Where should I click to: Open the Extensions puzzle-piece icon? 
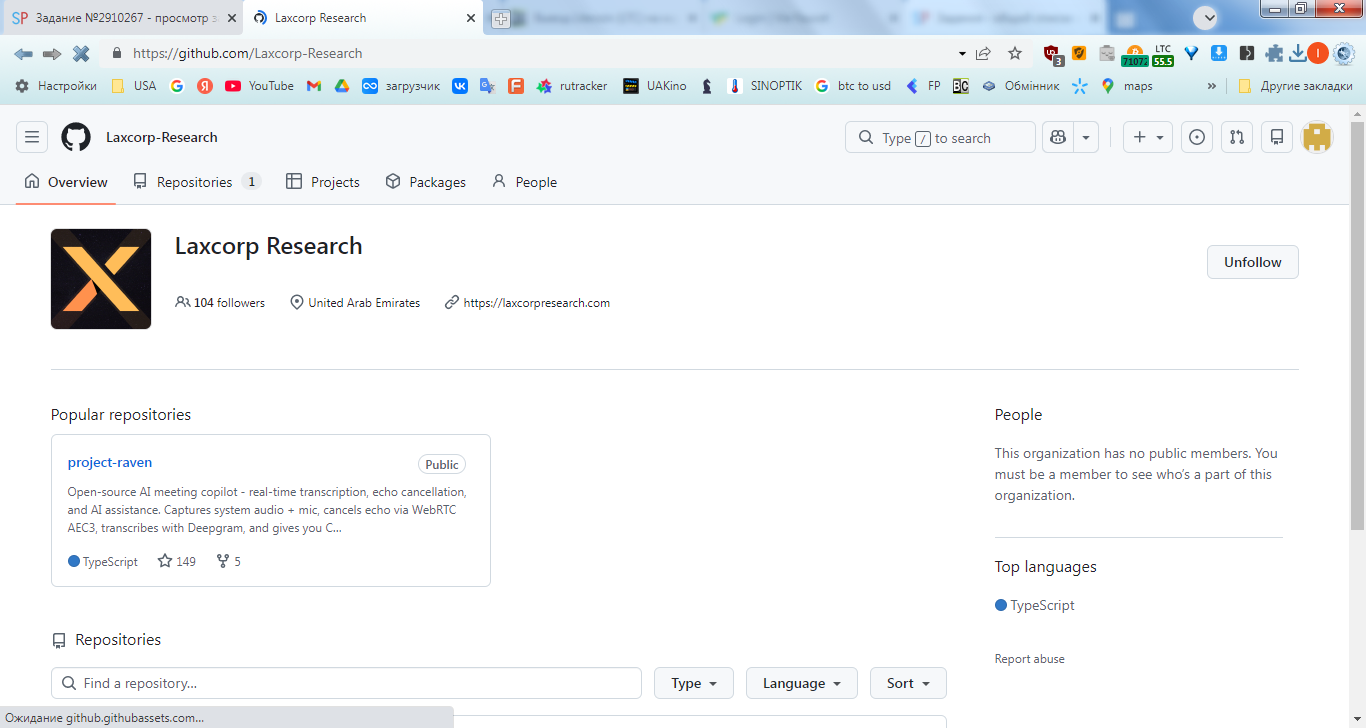(1274, 54)
